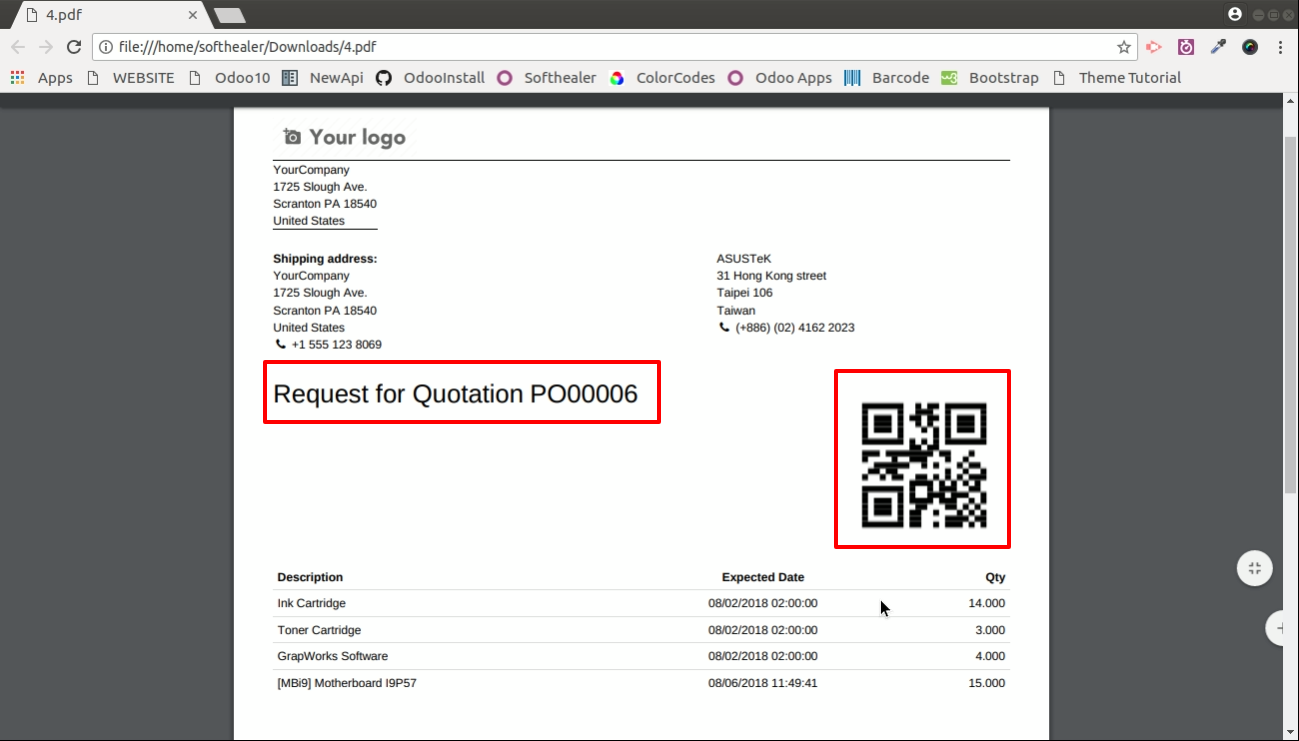This screenshot has height=741, width=1299.
Task: Open the Odoo Apps bookmark
Action: tap(780, 78)
